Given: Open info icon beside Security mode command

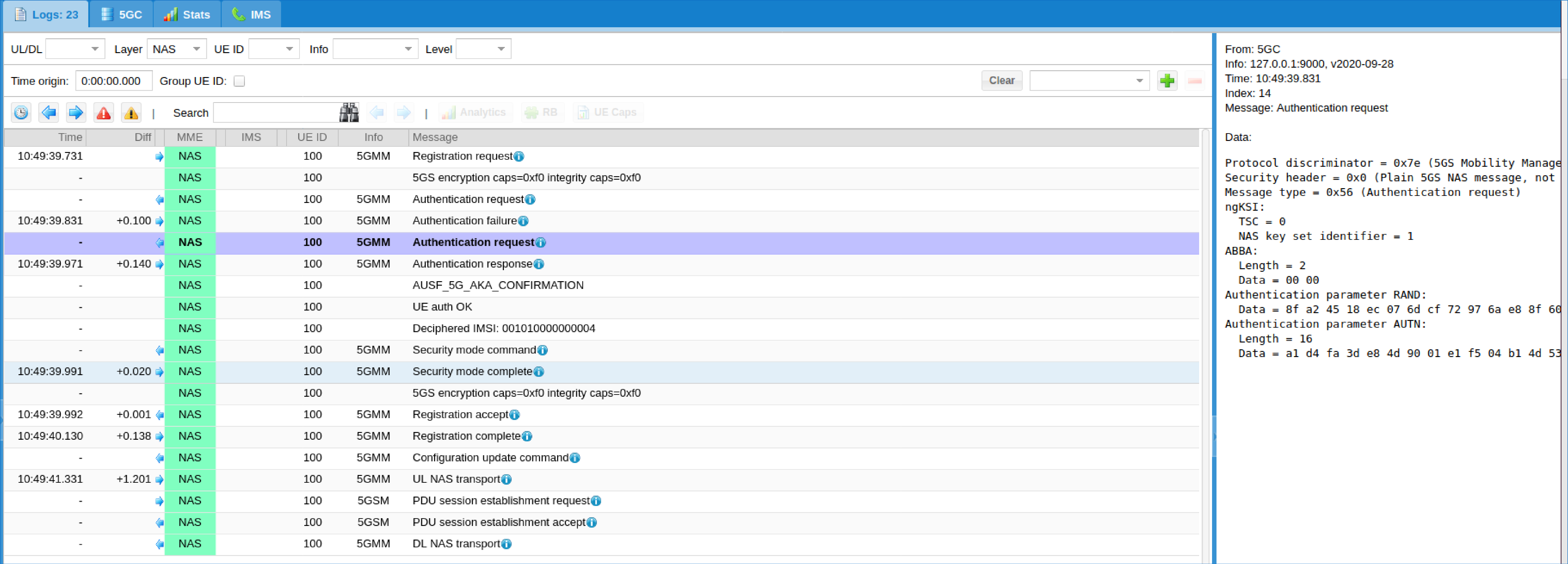Looking at the screenshot, I should point(542,350).
